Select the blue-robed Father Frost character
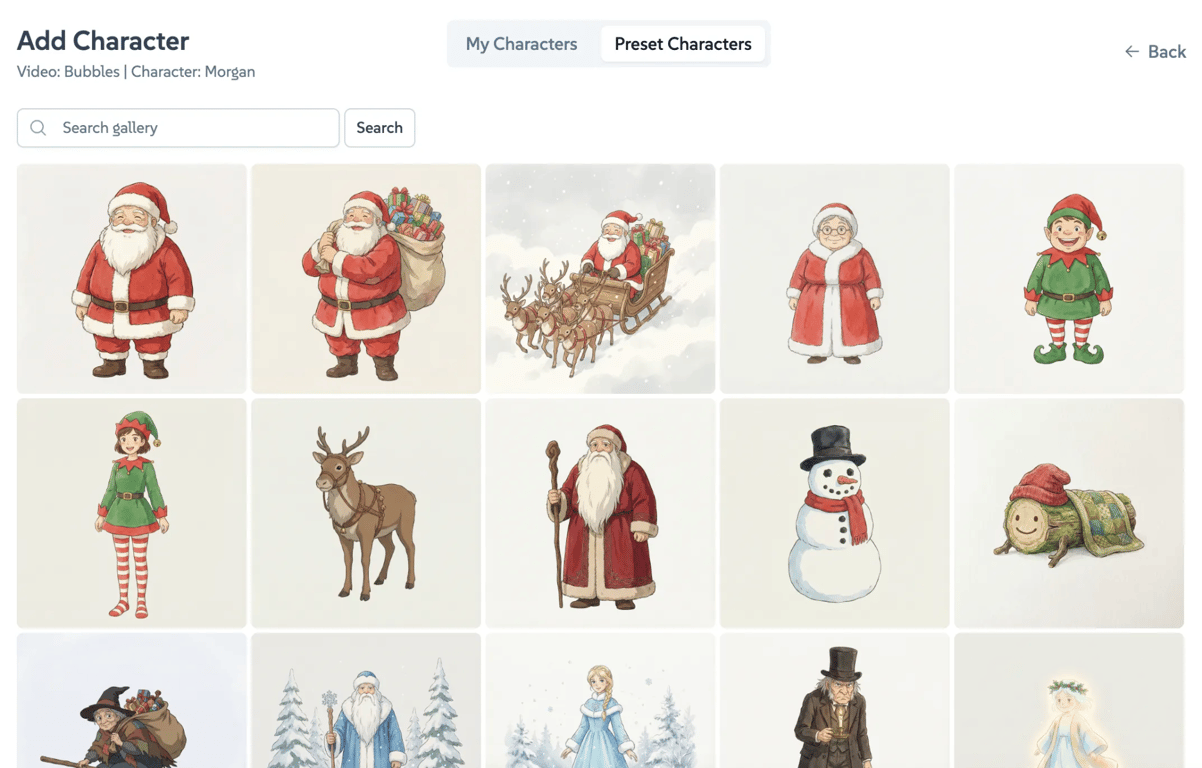The height and width of the screenshot is (768, 1202). coord(366,700)
